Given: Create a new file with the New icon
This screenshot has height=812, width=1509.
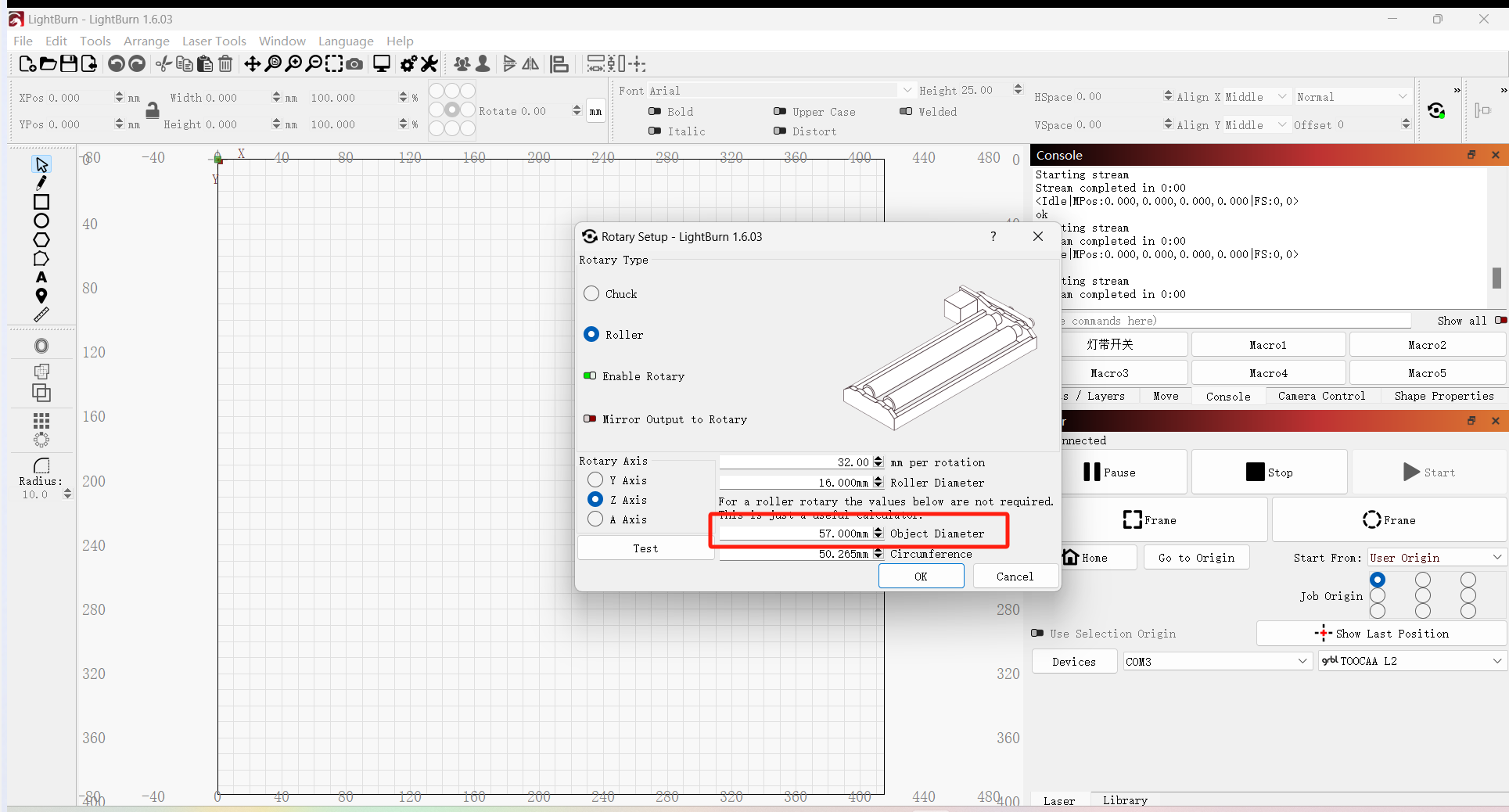Looking at the screenshot, I should [x=27, y=64].
